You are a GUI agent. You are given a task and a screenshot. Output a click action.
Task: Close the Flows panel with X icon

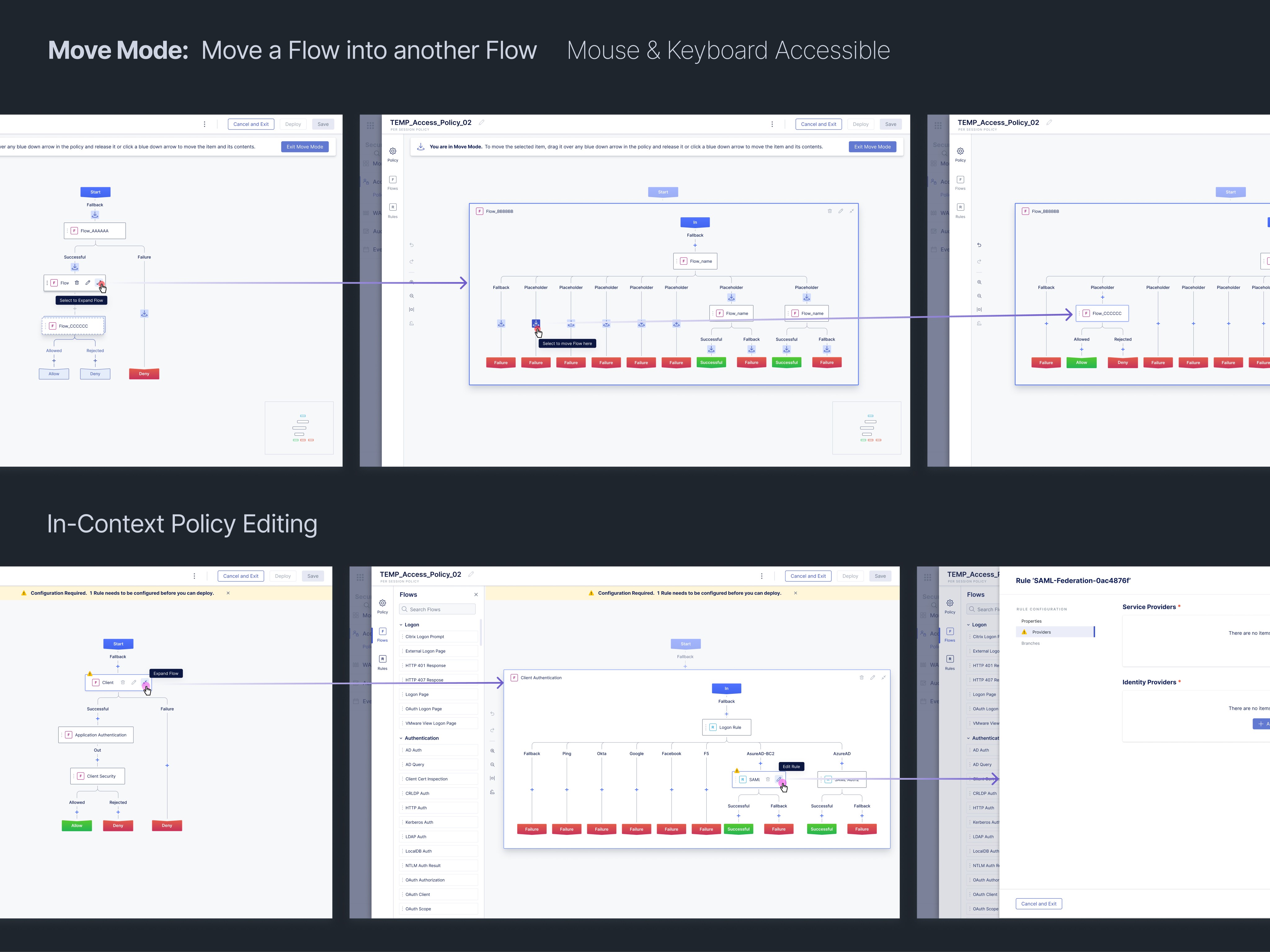coord(476,594)
